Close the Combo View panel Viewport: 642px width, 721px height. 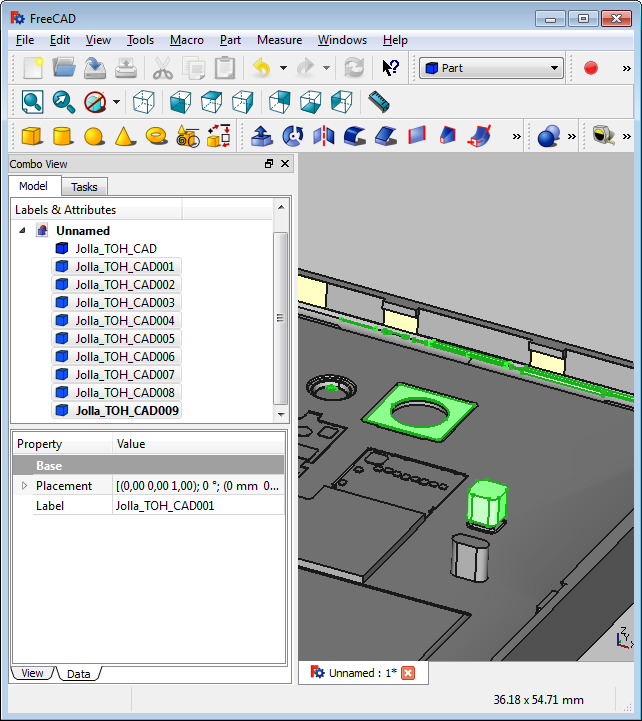click(285, 164)
